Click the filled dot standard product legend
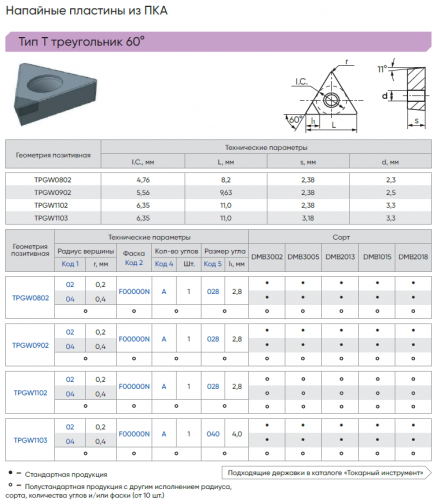Screen dimensions: 437x500 coord(57,474)
